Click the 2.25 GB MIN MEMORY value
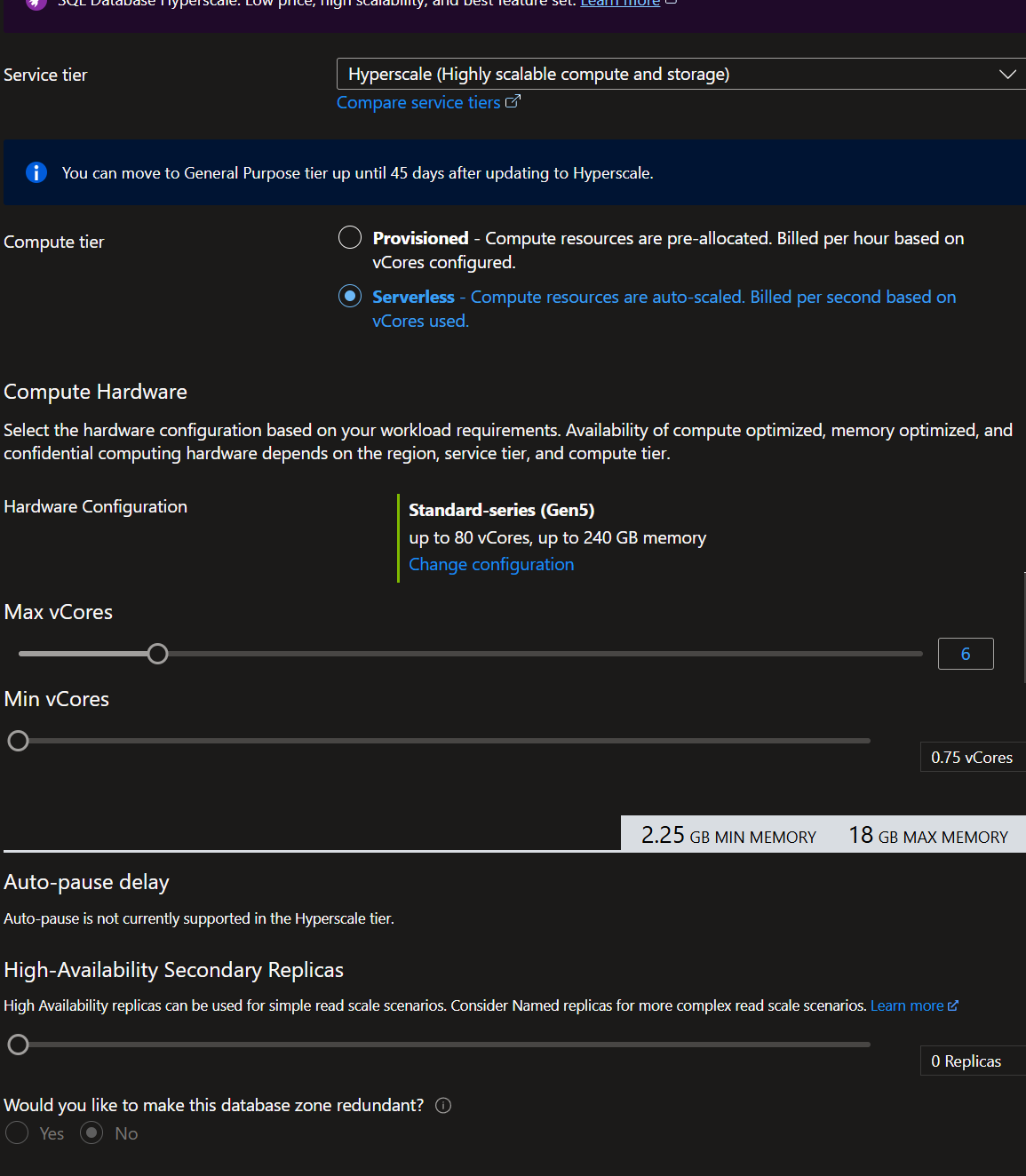The image size is (1026, 1176). 728,835
